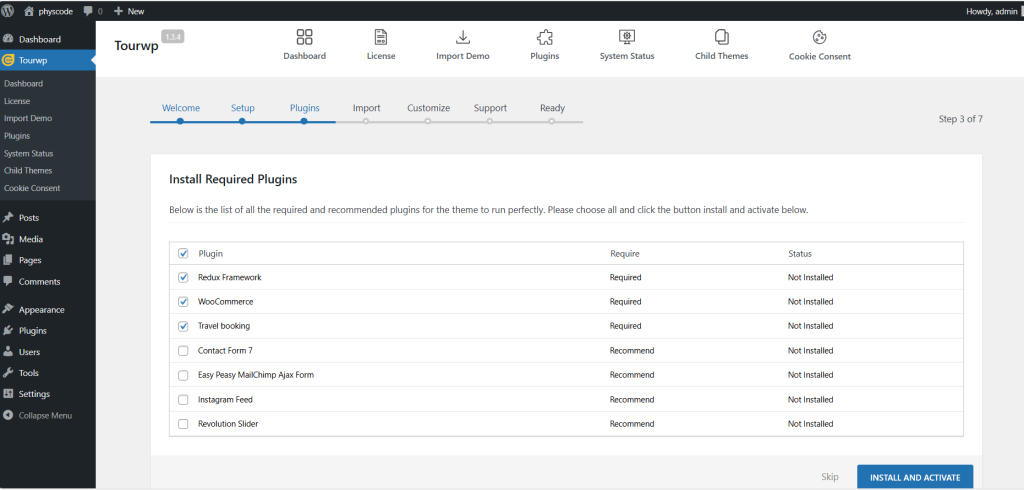Check the Contact Form 7 checkbox

pos(184,351)
